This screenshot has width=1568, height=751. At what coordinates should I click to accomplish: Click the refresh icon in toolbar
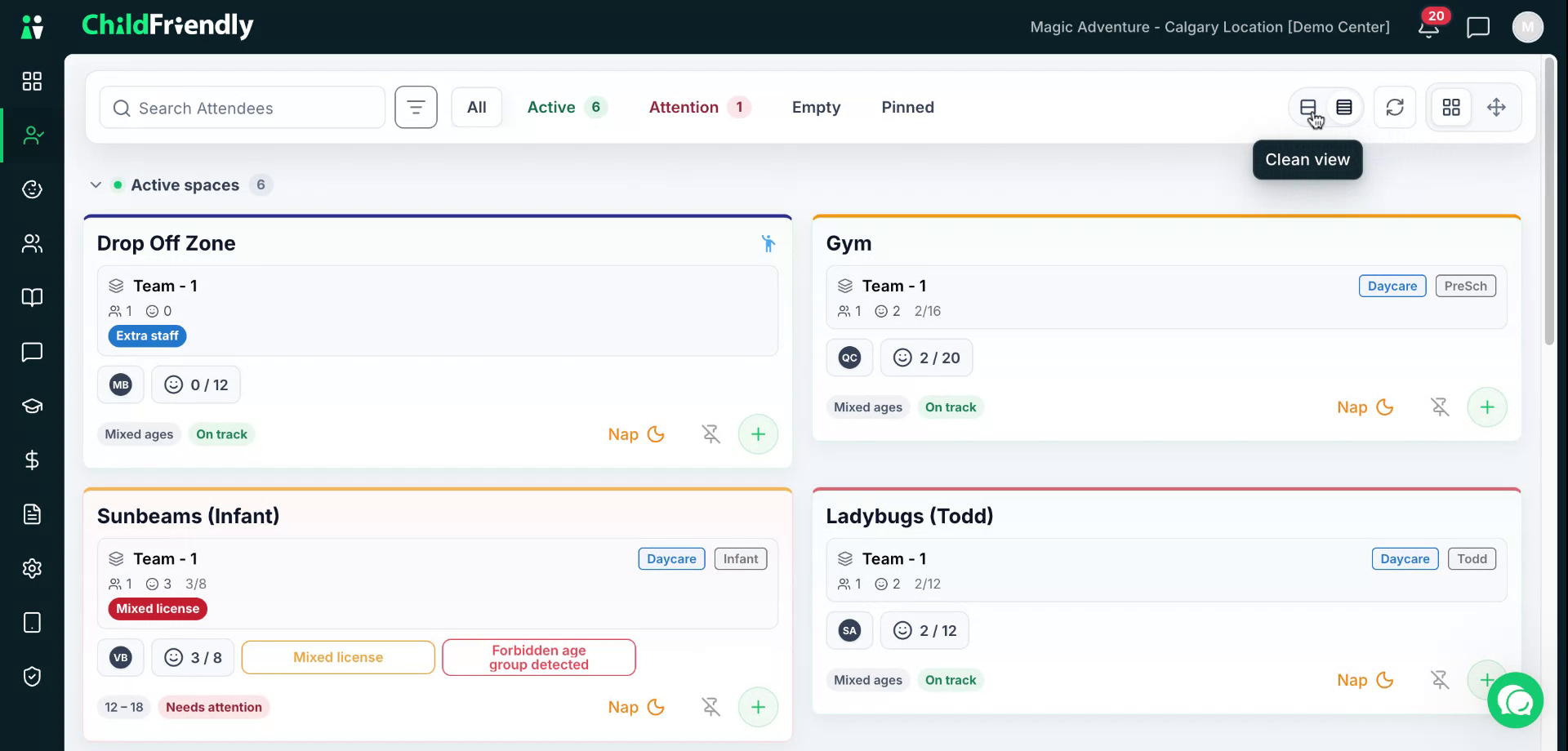1395,107
